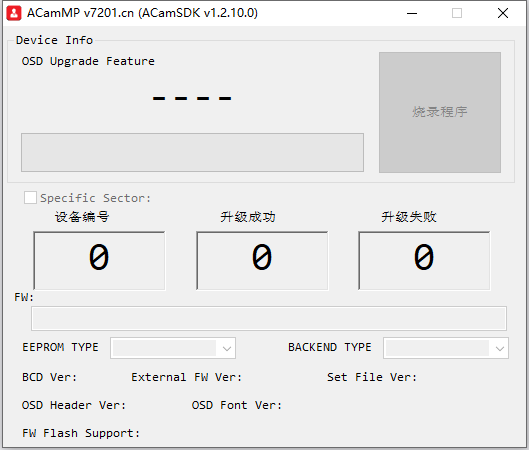Viewport: 529px width, 450px height.
Task: Click the BCD Ver label
Action: tap(50, 377)
